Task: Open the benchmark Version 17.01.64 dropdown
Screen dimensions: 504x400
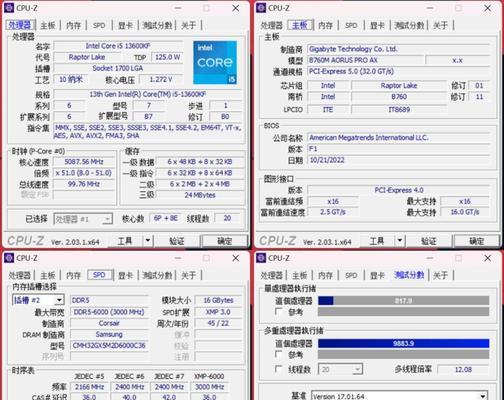Action: (399, 396)
